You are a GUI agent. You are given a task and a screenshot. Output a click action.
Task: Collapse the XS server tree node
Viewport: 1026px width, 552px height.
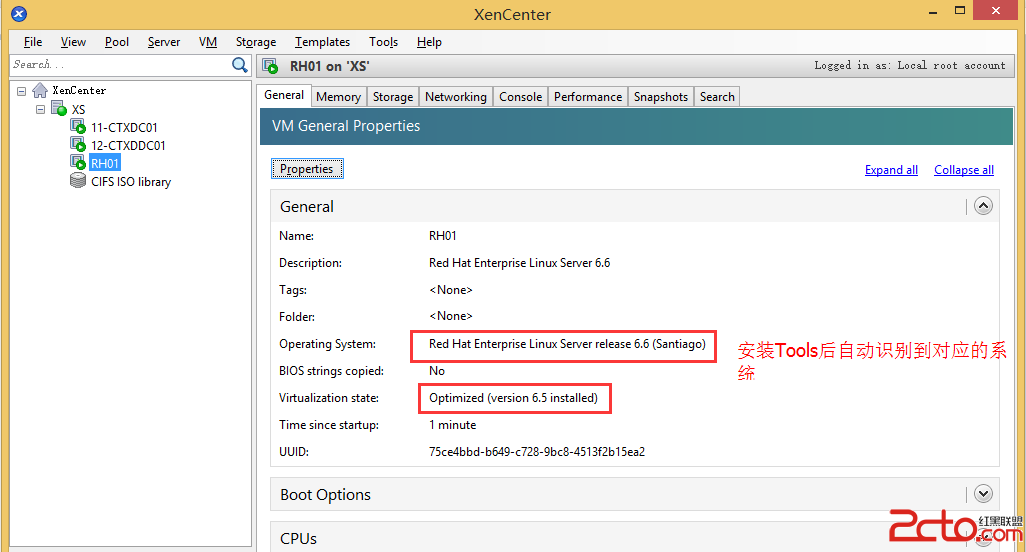point(41,109)
